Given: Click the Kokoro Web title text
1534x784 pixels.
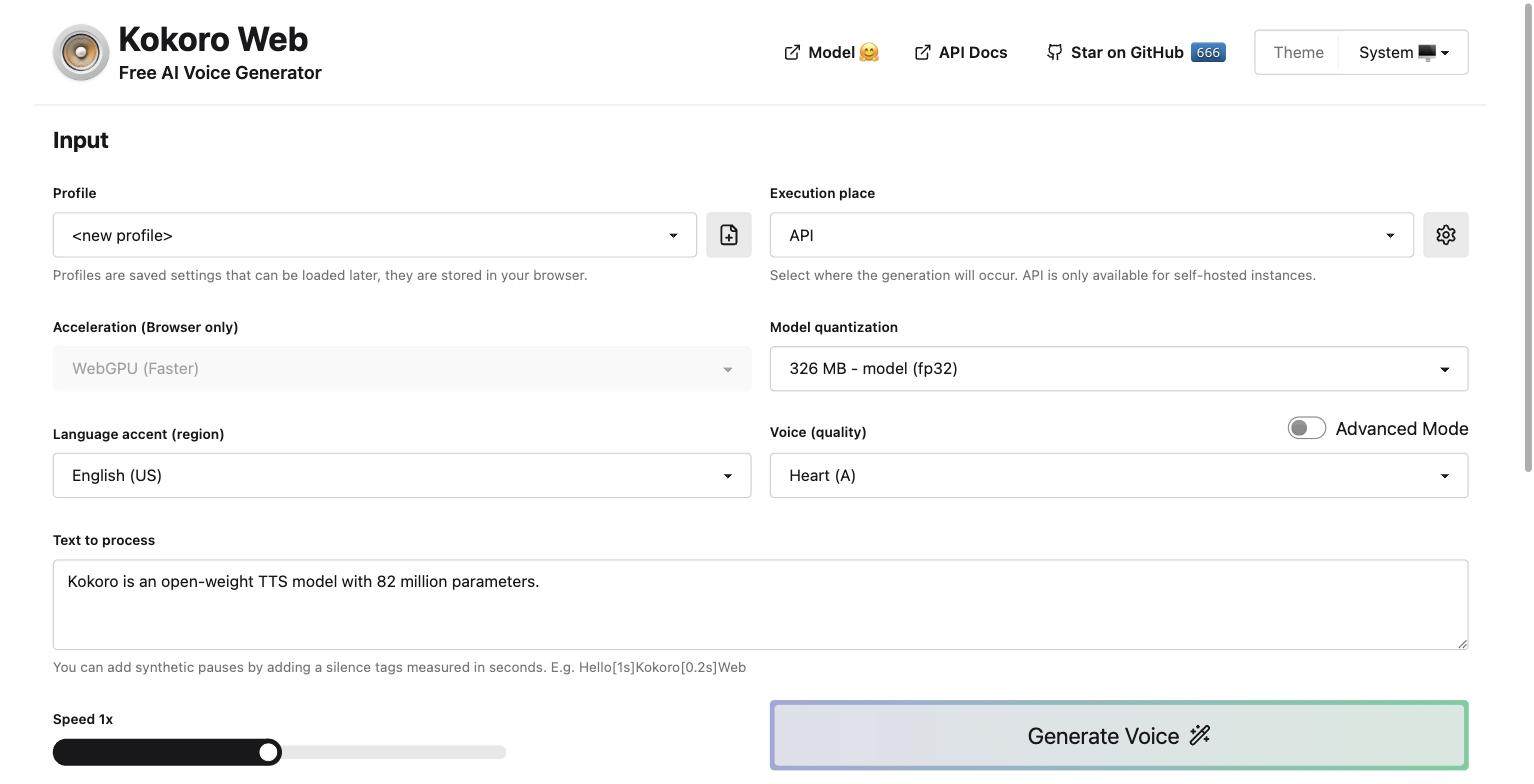Looking at the screenshot, I should click(x=213, y=39).
